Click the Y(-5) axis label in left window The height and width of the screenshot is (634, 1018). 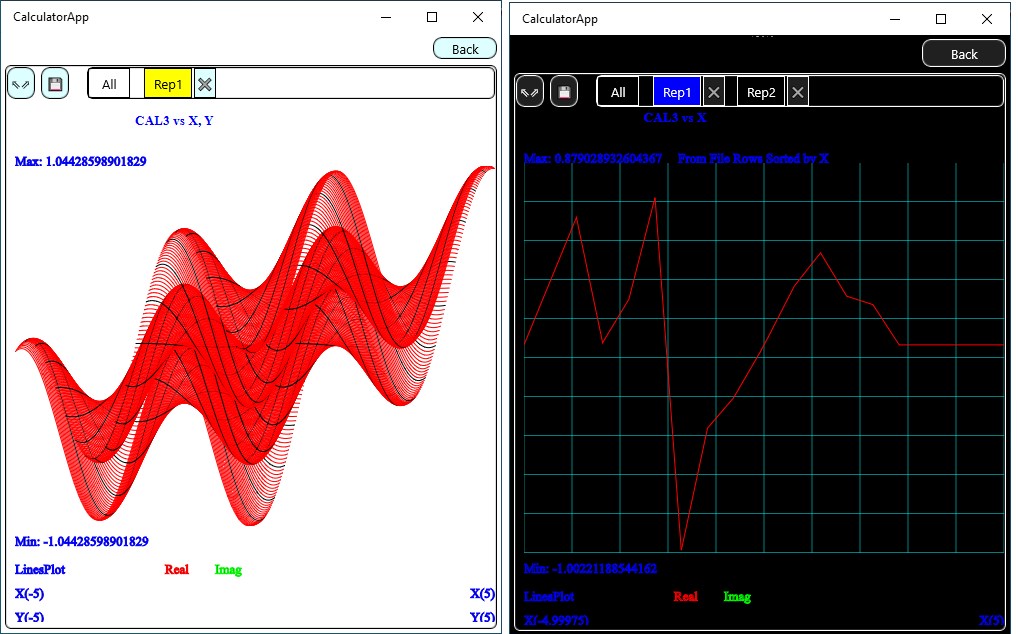pos(30,616)
